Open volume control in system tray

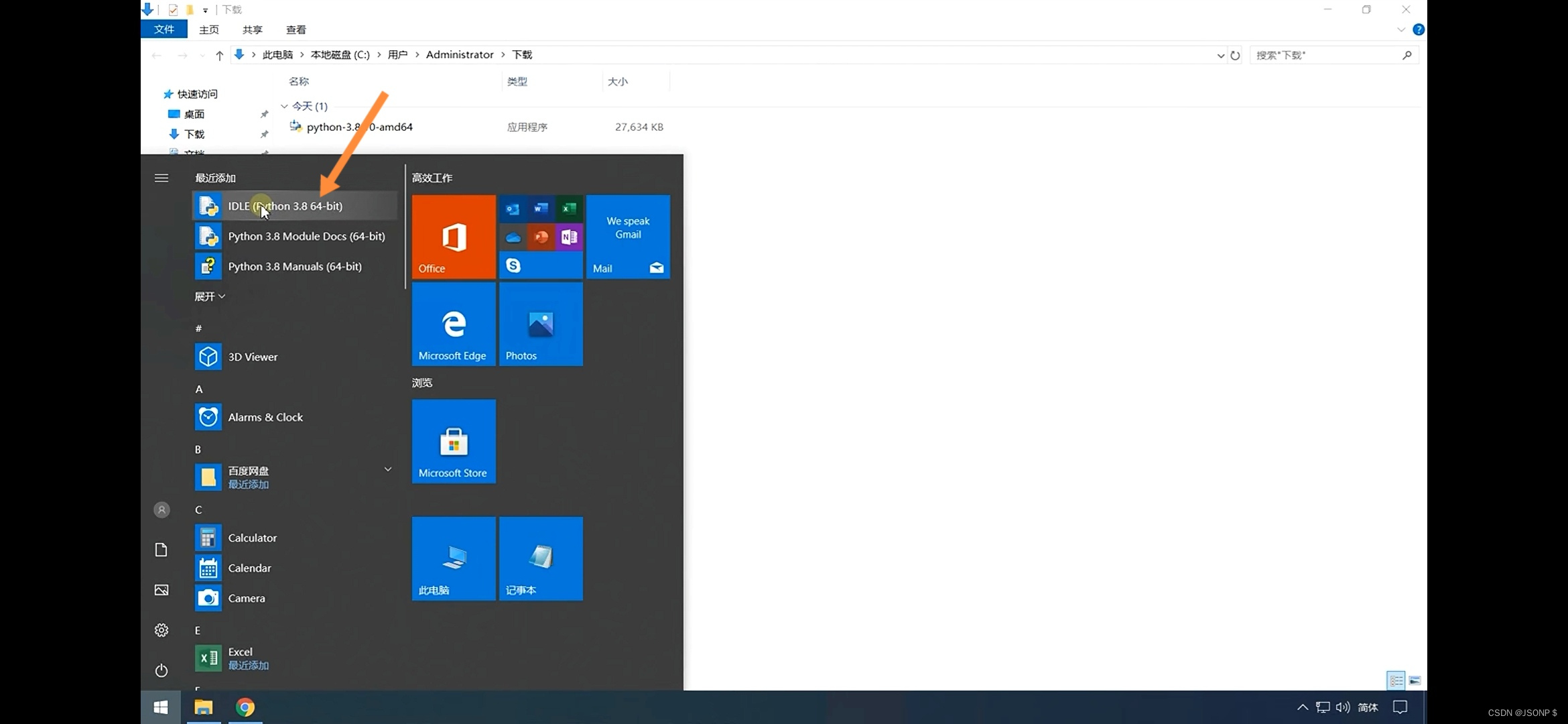point(1342,707)
